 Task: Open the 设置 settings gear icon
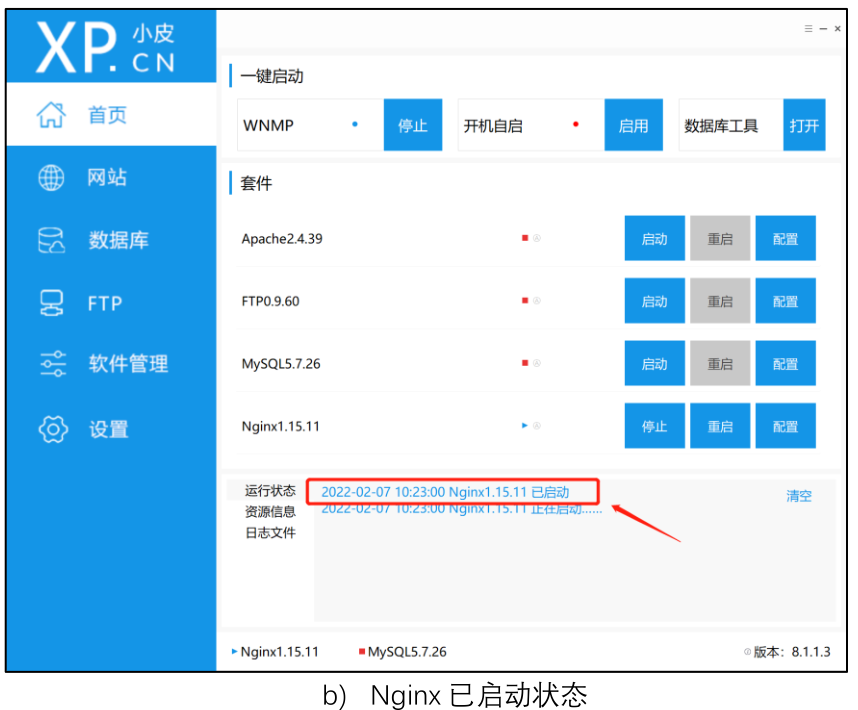coord(51,428)
